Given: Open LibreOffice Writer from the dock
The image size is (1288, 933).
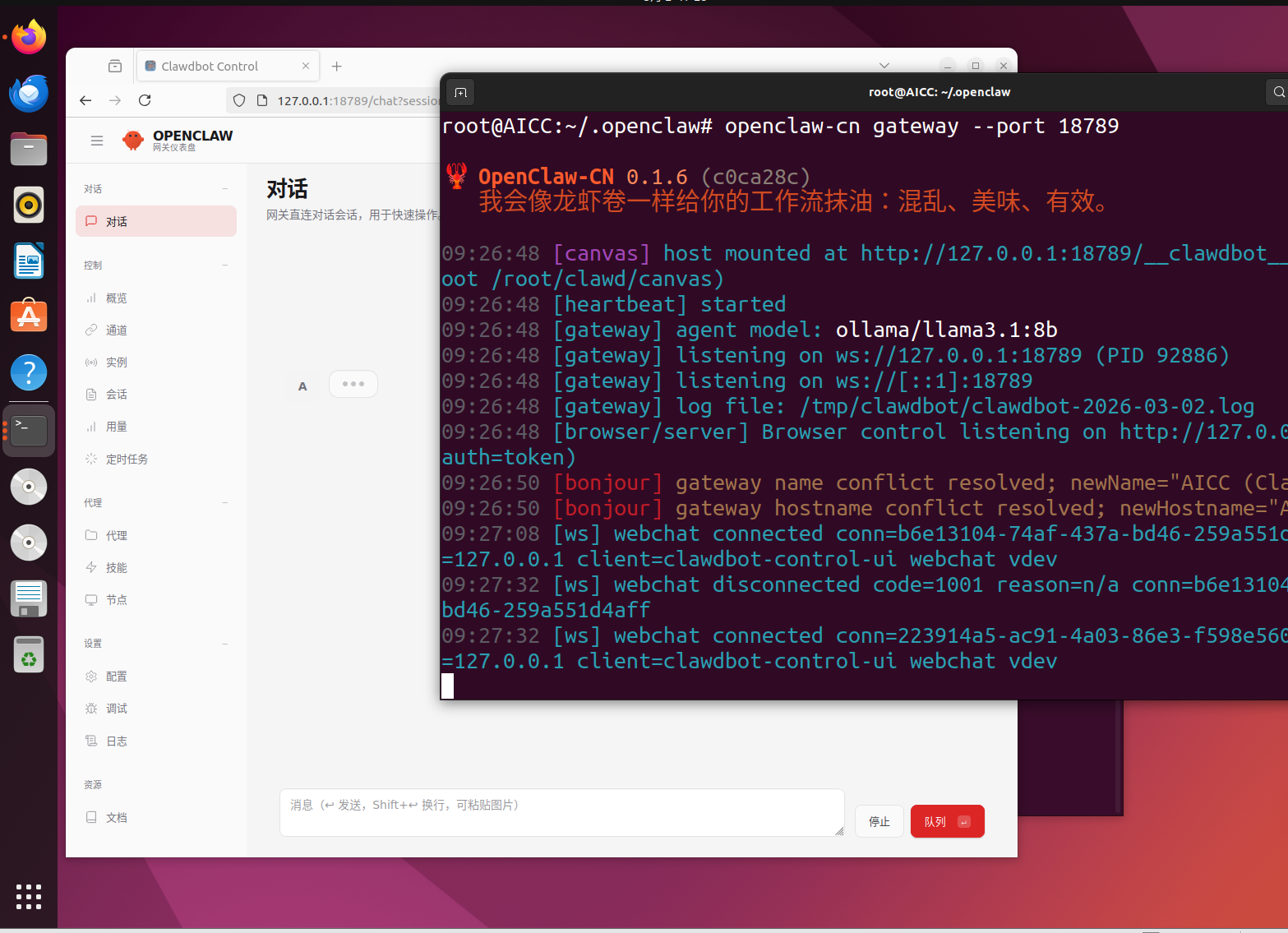Looking at the screenshot, I should [29, 261].
